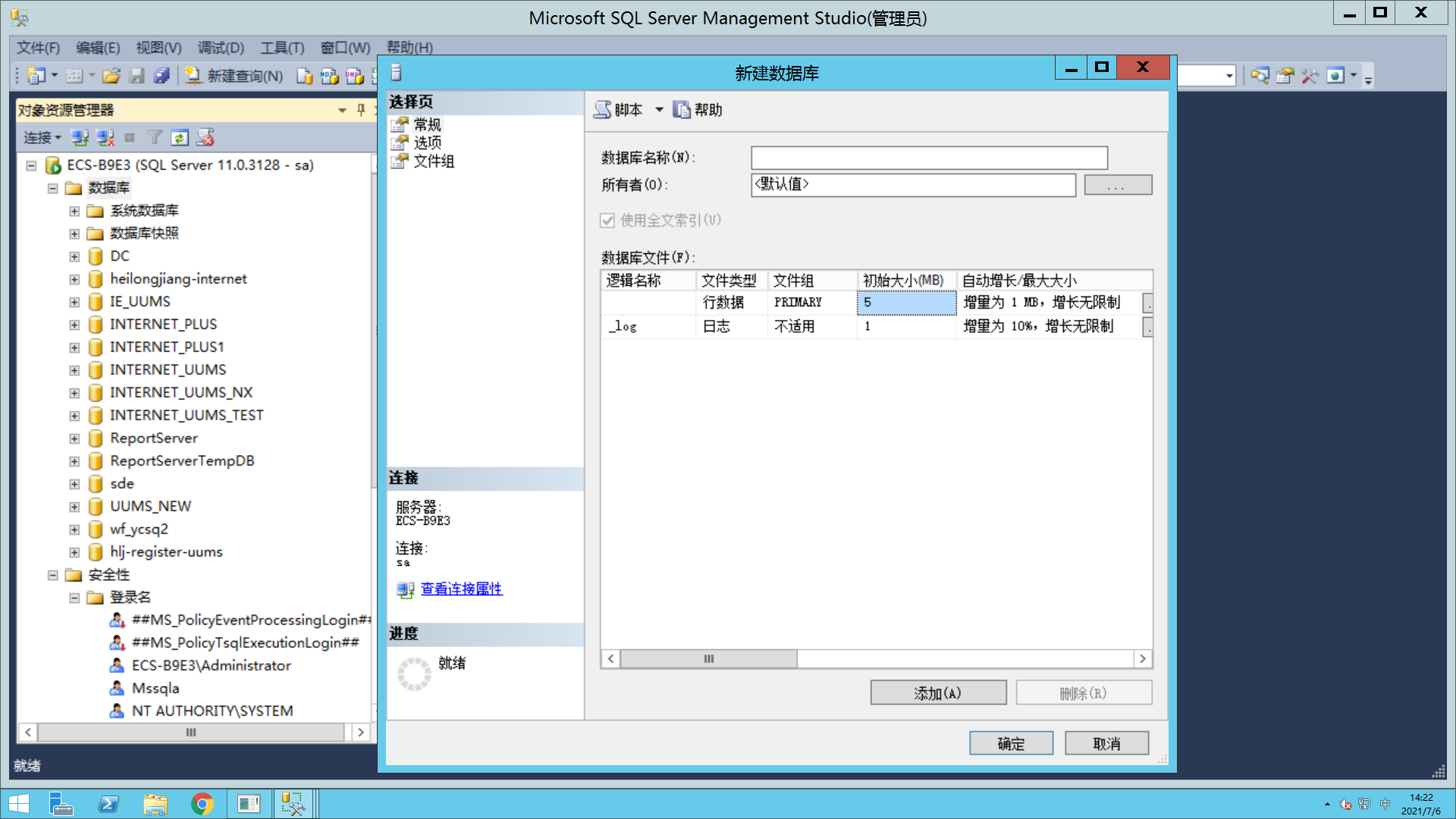Expand the INTERNET_UUMS database node

(74, 370)
